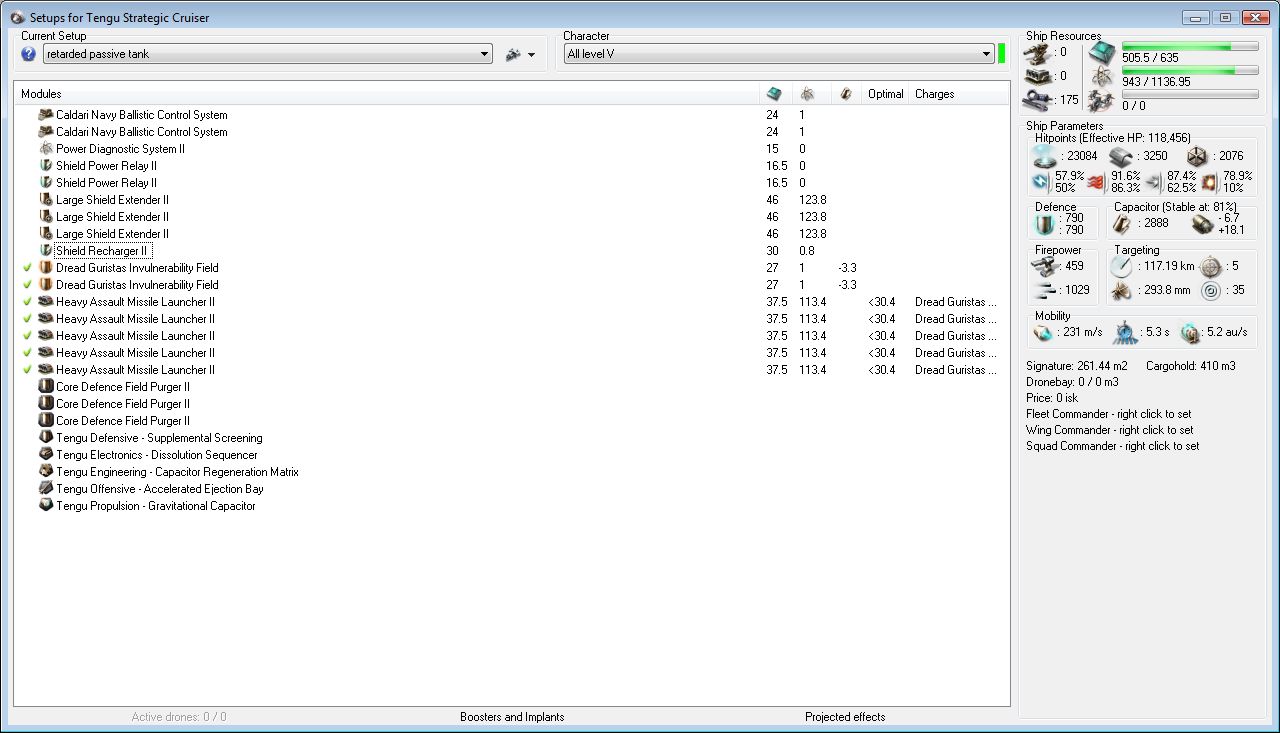Click the Defence shield icon showing 790
Screen dimensions: 1280x733
tap(1045, 223)
